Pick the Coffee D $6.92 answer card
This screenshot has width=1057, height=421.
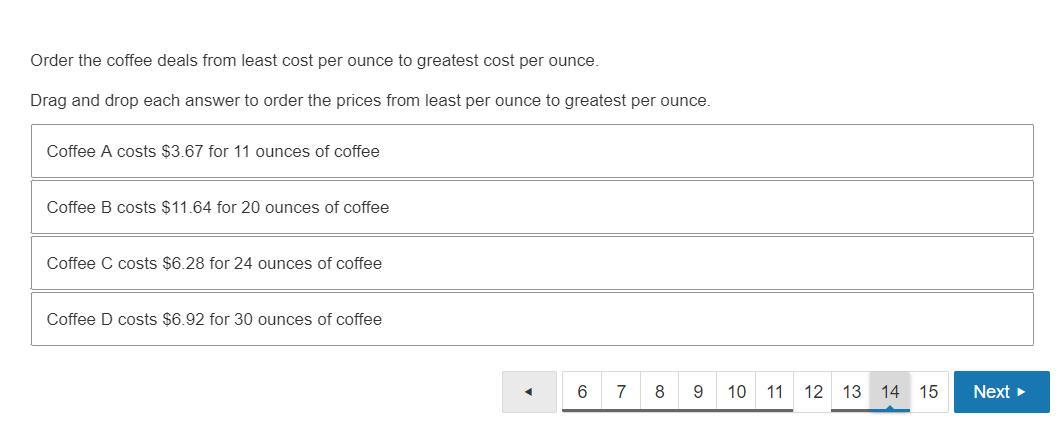pyautogui.click(x=531, y=320)
